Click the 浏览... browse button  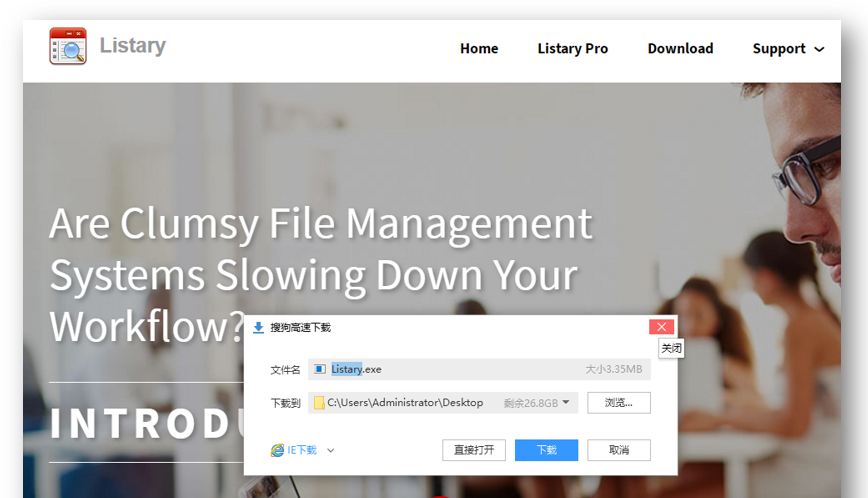(618, 403)
